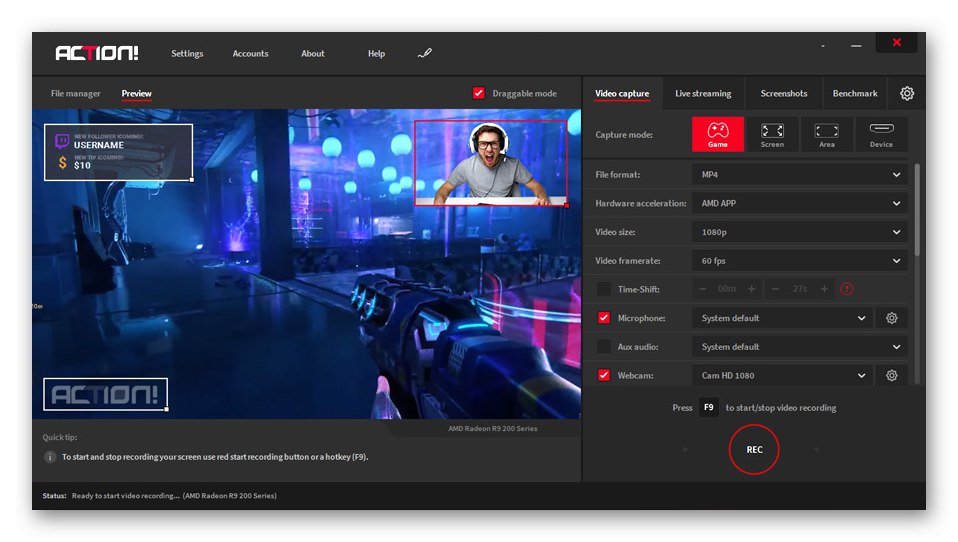958x542 pixels.
Task: Click the brush icon next to Help
Action: 425,53
